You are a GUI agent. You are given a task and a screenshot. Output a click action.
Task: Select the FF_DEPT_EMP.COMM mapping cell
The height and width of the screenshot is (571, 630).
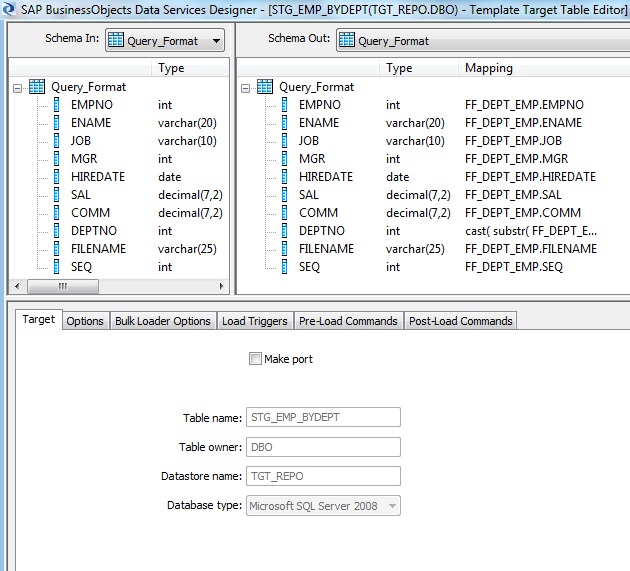tap(523, 213)
